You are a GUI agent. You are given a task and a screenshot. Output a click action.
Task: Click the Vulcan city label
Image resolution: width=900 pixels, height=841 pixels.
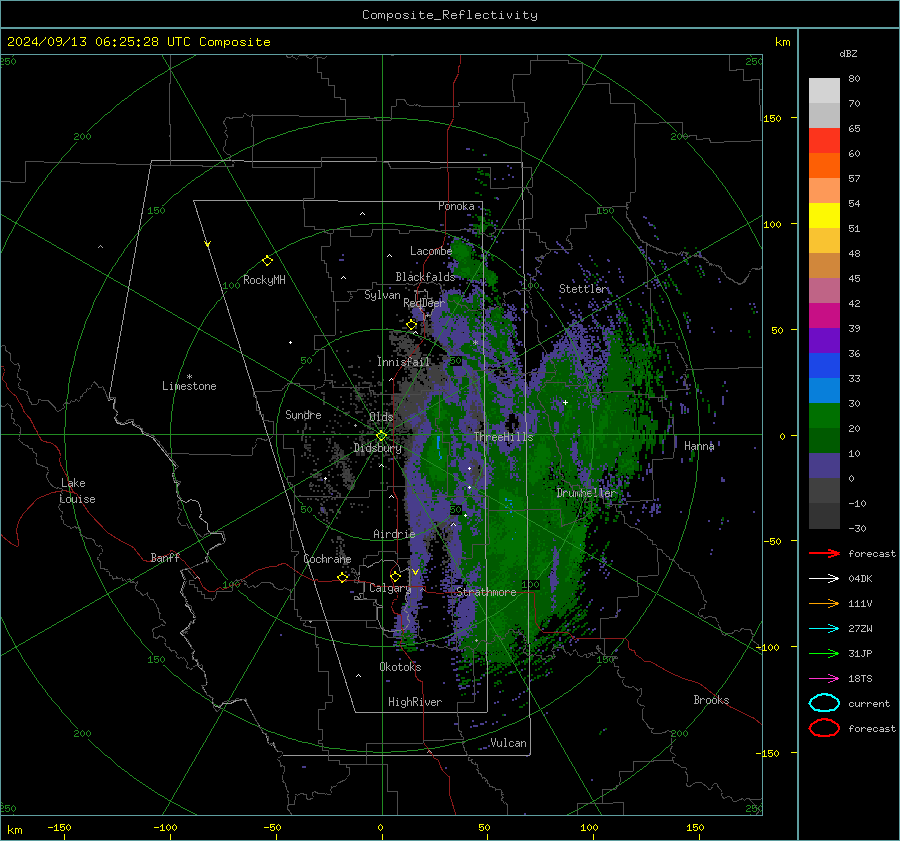point(508,743)
